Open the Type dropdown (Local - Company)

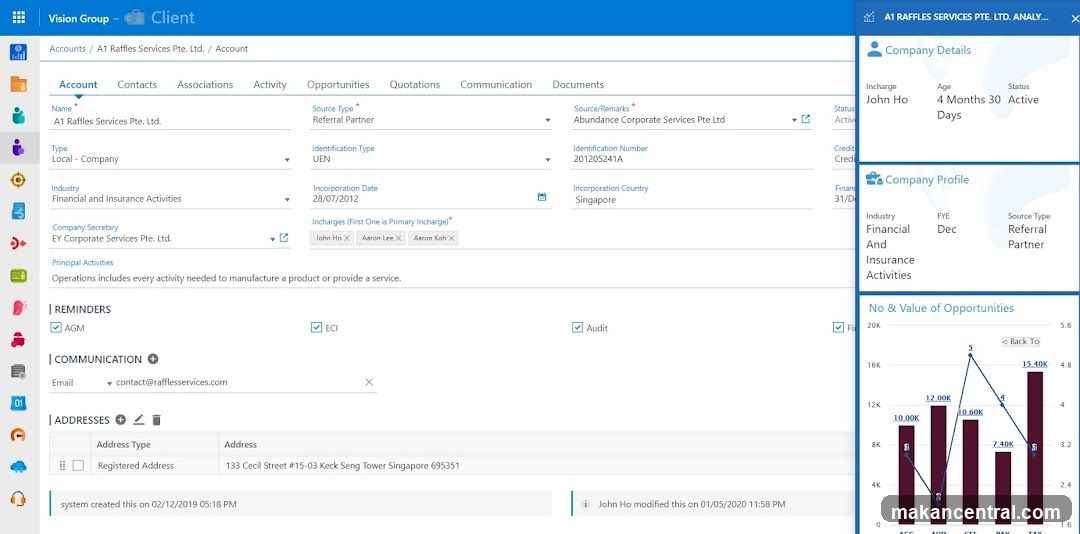click(x=287, y=160)
